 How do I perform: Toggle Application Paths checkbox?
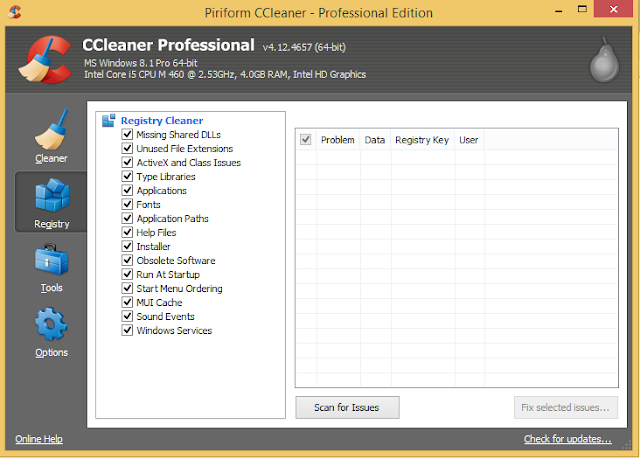[127, 218]
